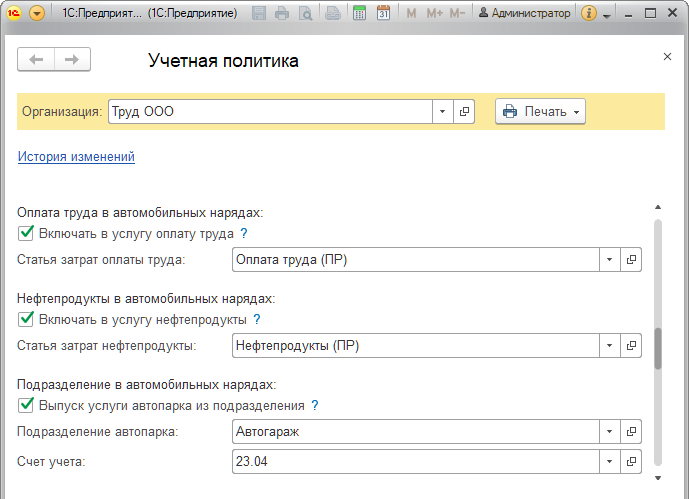
Task: Open the Организация field's linked record icon
Action: click(x=464, y=112)
